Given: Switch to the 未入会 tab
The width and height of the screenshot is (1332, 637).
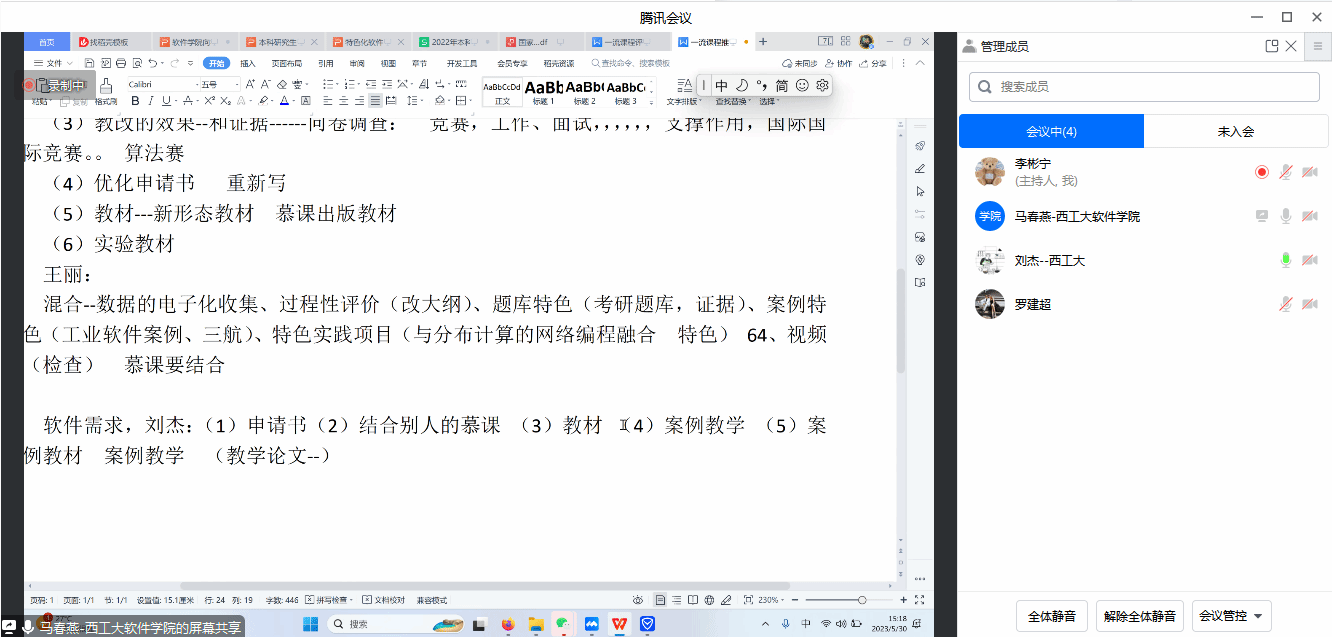Looking at the screenshot, I should click(x=1235, y=131).
